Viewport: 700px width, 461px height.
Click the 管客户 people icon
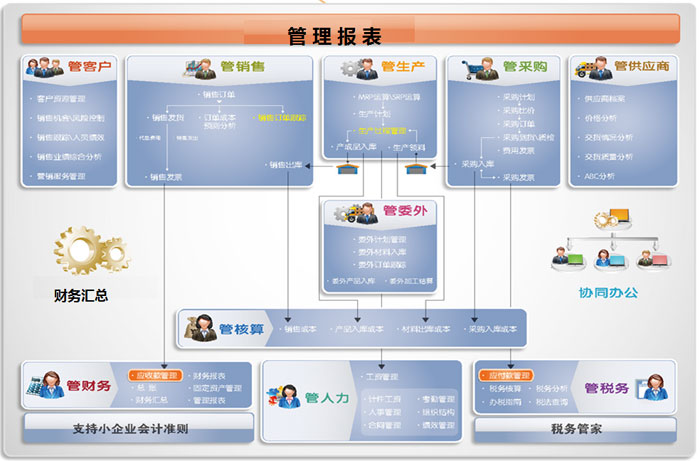pyautogui.click(x=46, y=68)
